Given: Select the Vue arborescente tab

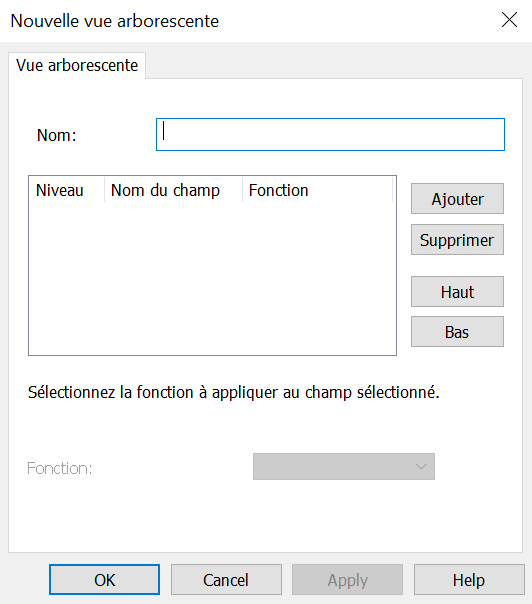Looking at the screenshot, I should pos(77,65).
